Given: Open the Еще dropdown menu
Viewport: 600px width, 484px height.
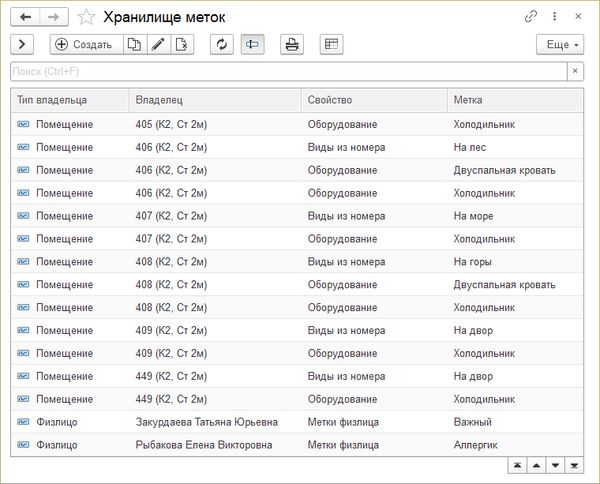Looking at the screenshot, I should tap(559, 44).
